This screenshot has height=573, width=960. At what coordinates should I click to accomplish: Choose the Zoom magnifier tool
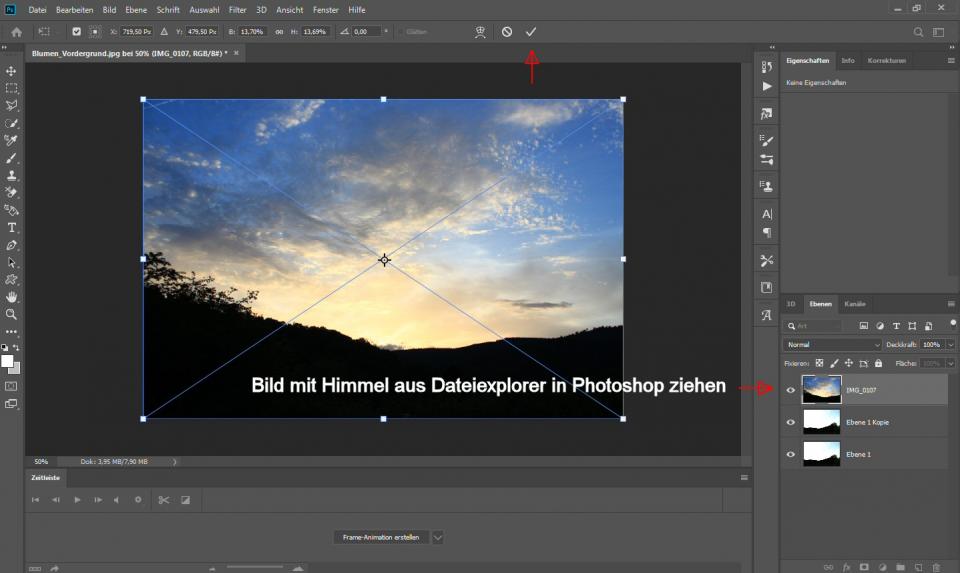[12, 314]
